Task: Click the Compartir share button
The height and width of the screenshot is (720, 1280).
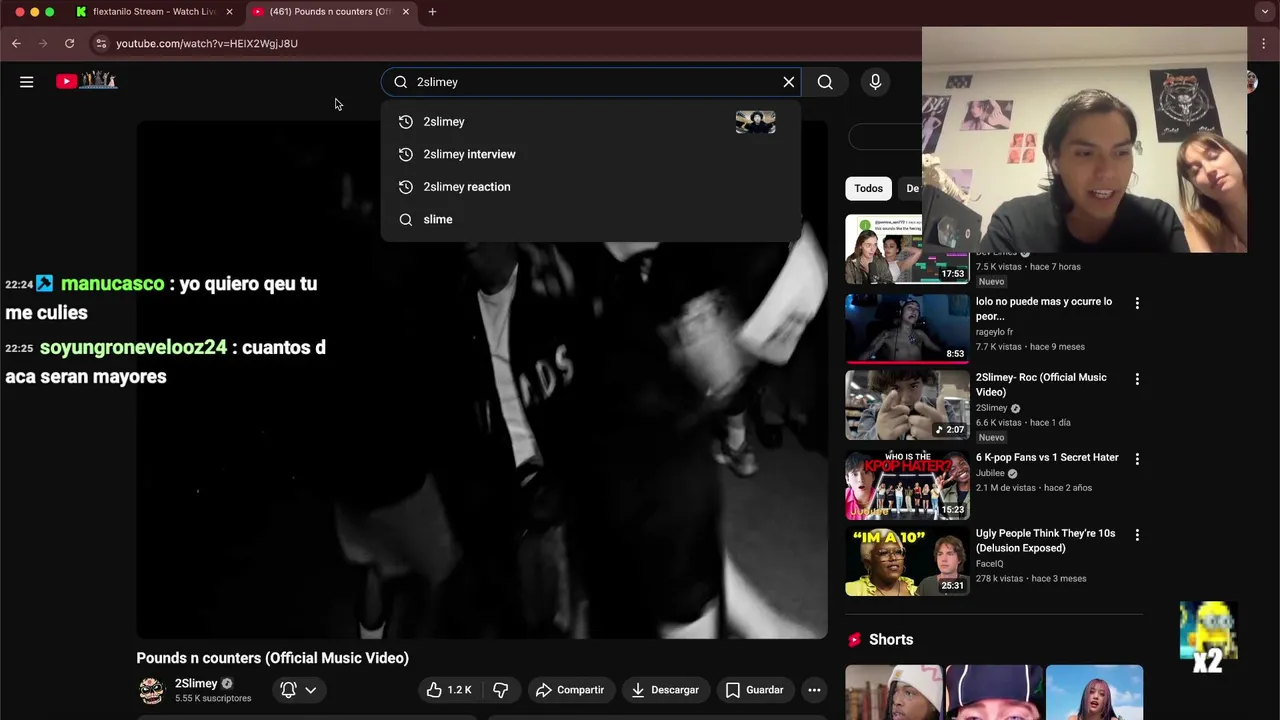Action: [570, 690]
